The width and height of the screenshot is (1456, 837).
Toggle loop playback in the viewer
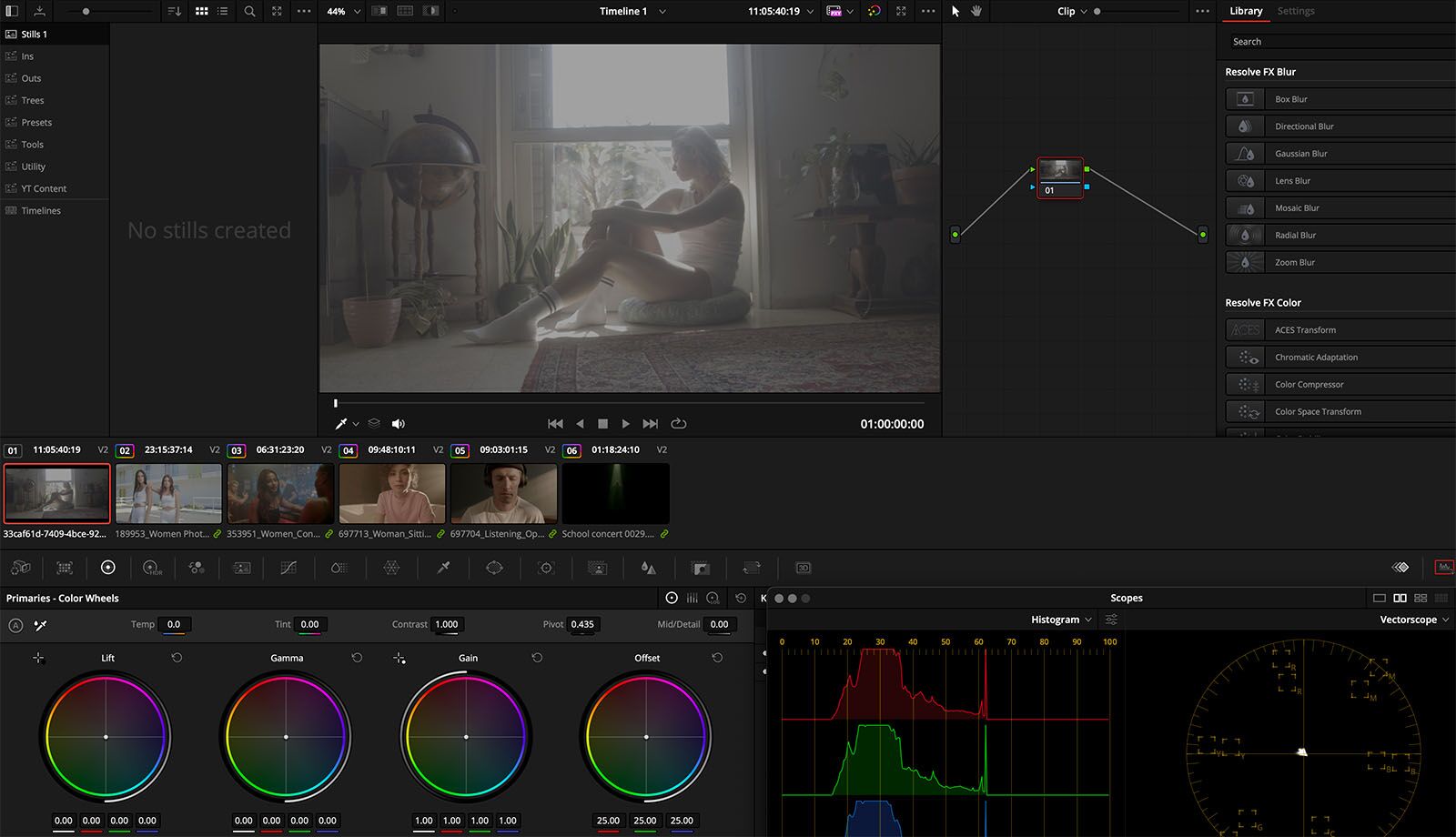(x=679, y=423)
